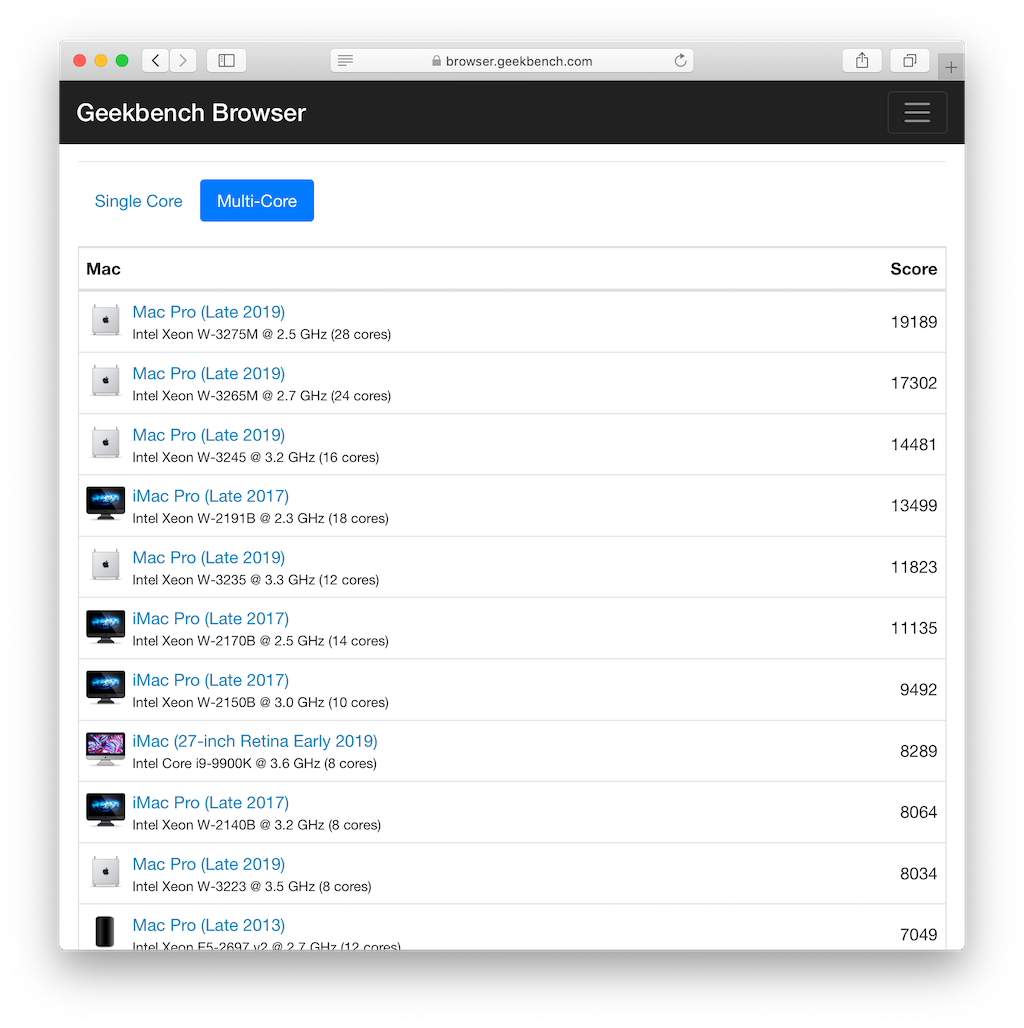Switch to the Single Core tab
1024x1028 pixels.
138,201
